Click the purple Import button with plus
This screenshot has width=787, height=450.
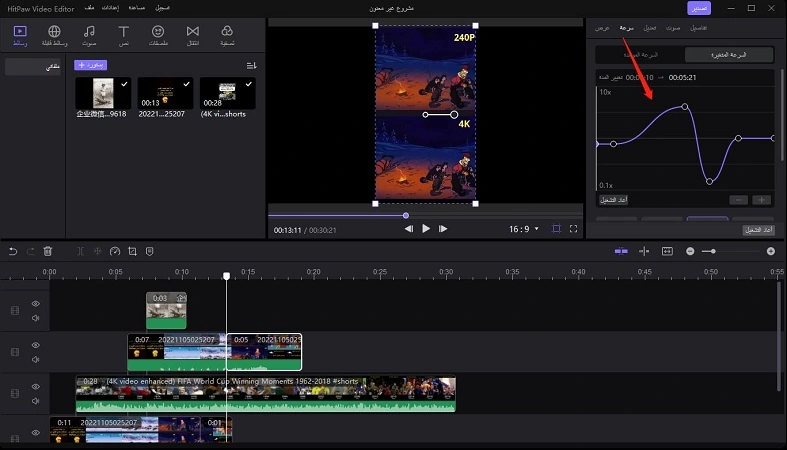pos(90,65)
